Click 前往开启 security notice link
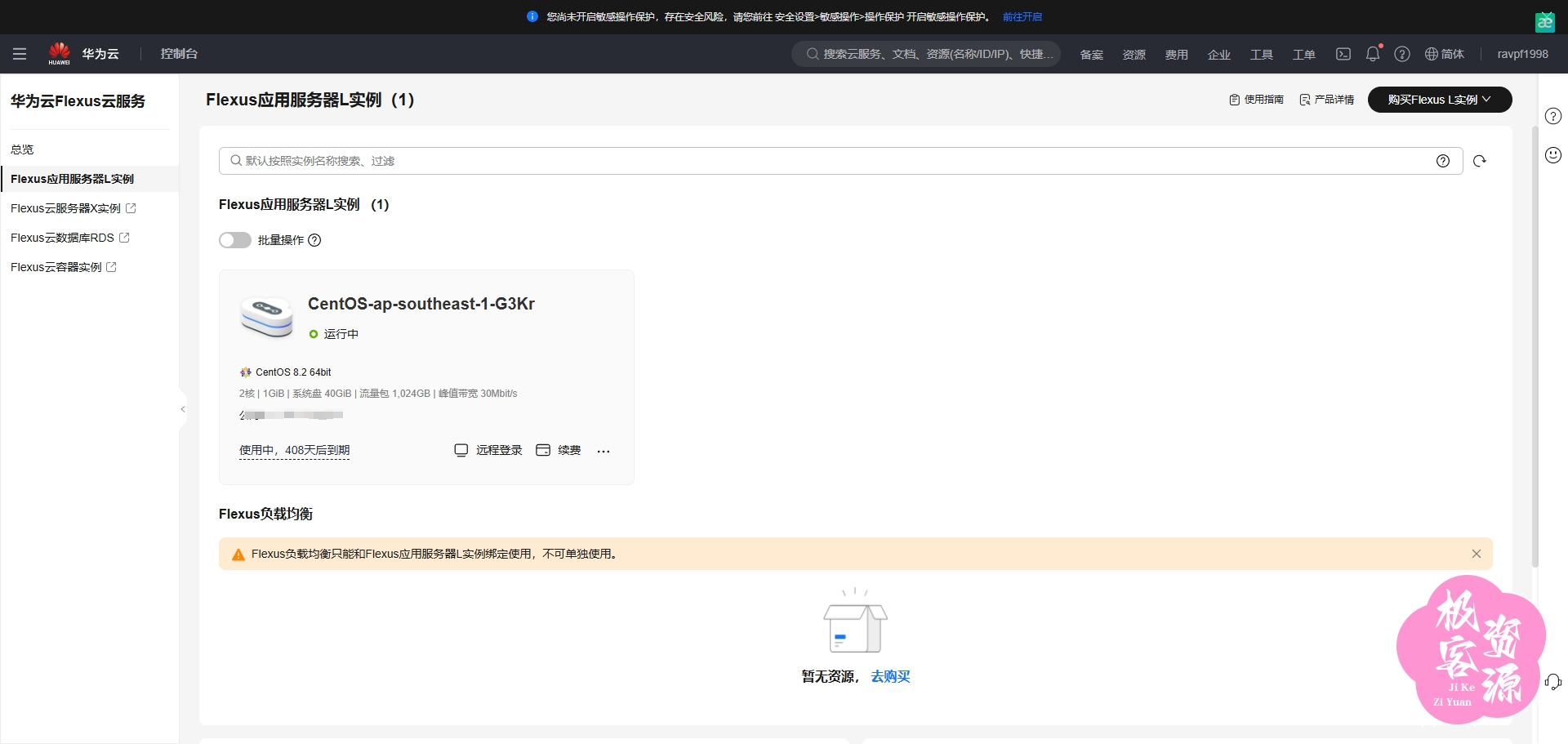1568x744 pixels. tap(1022, 16)
